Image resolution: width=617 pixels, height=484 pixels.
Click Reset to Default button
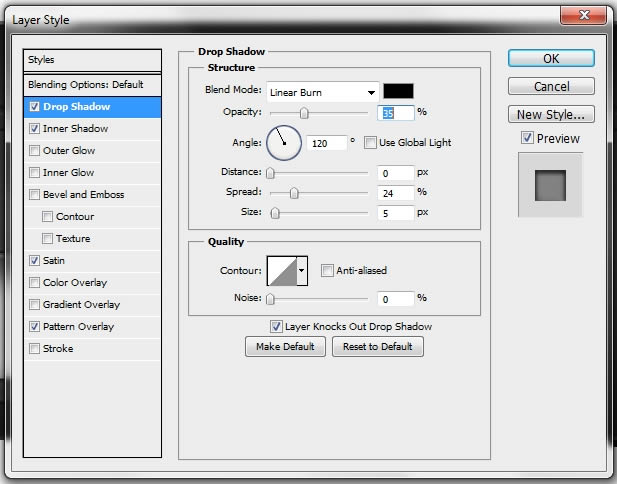[x=378, y=347]
